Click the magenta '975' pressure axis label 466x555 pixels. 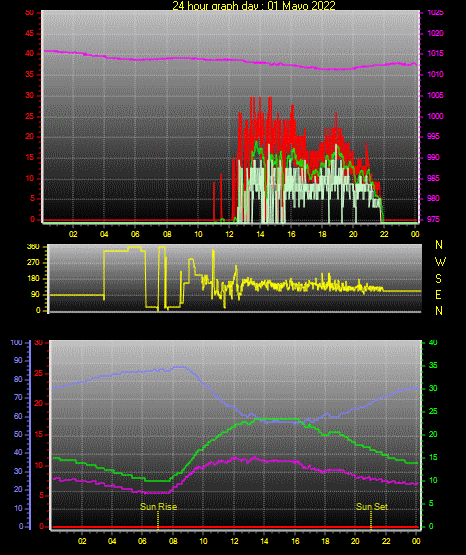click(433, 219)
